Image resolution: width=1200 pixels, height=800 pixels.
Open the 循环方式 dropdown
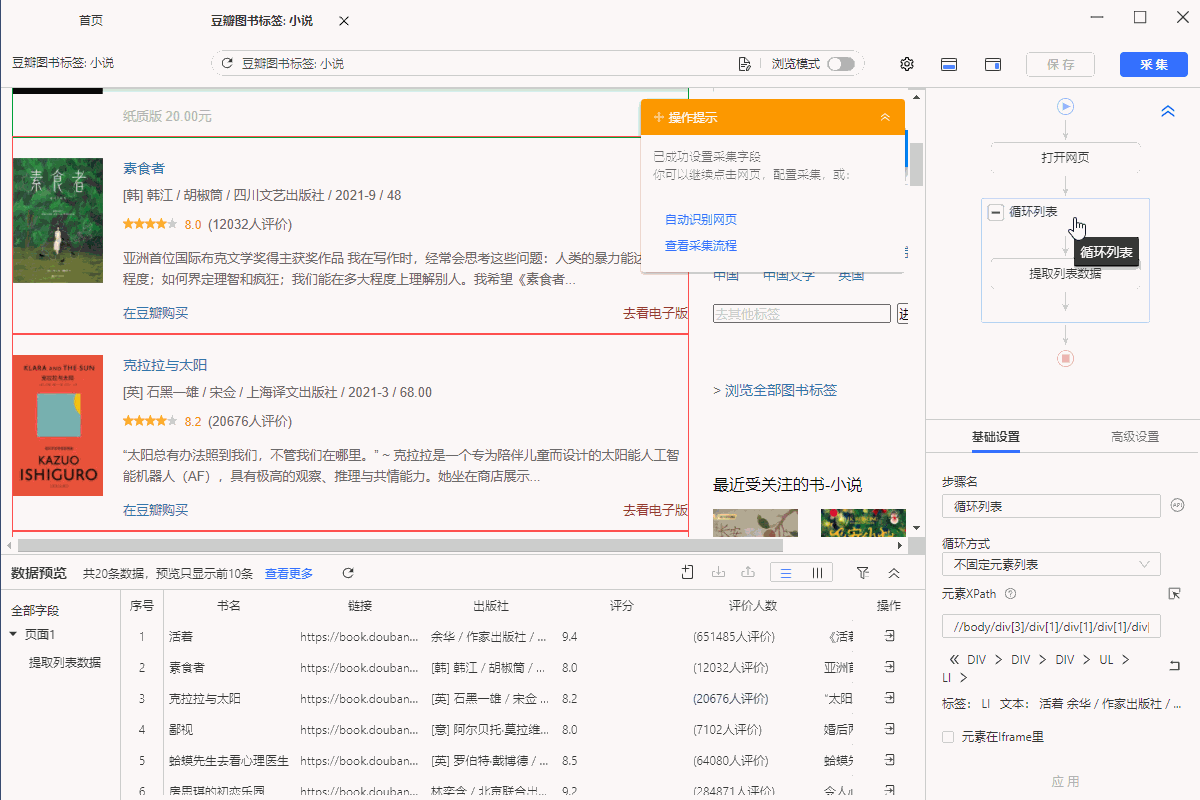[1051, 564]
